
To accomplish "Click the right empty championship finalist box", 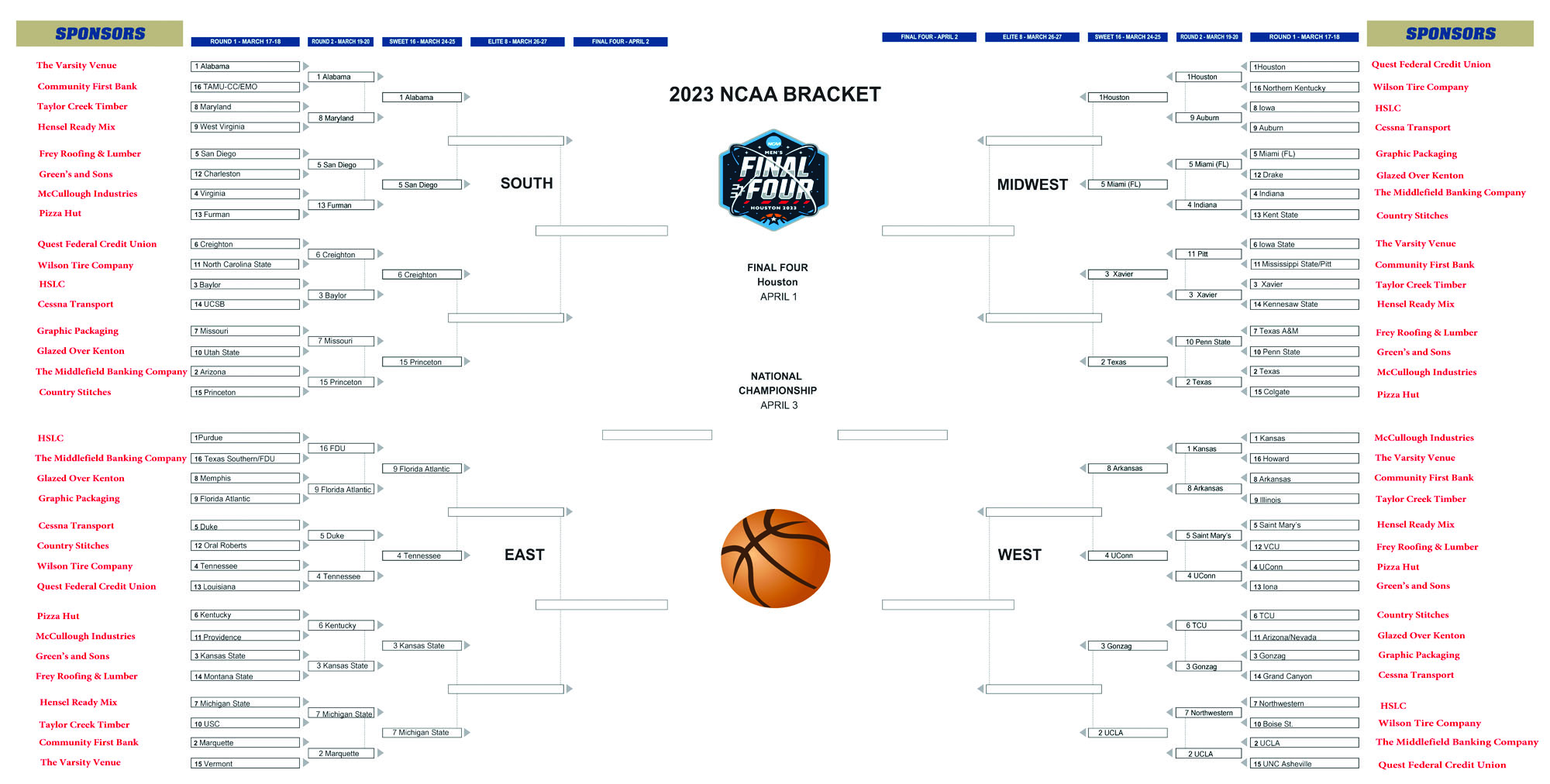I will pos(892,435).
